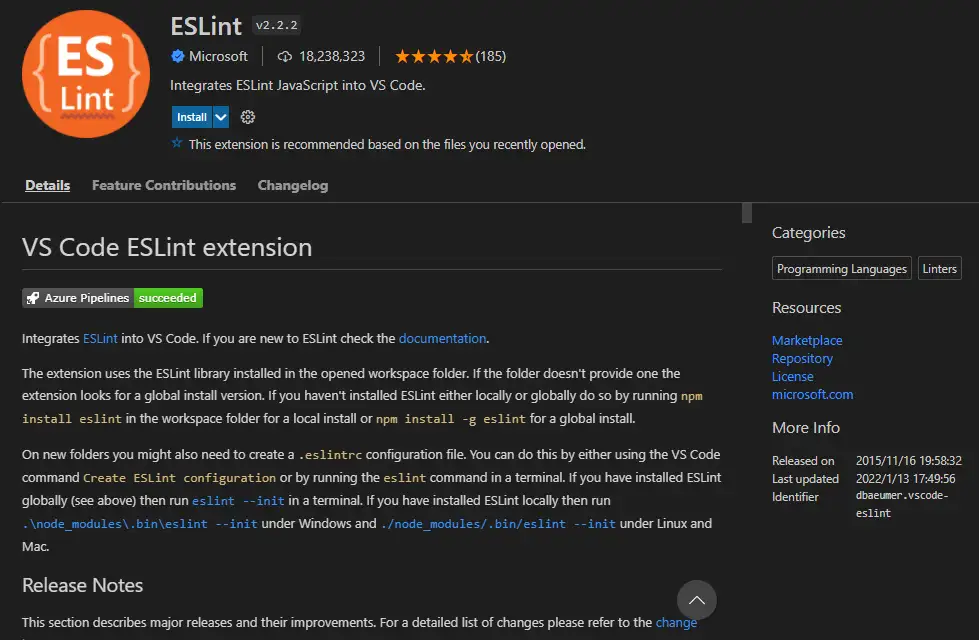This screenshot has width=979, height=640.
Task: Open the Changelog tab
Action: point(292,185)
